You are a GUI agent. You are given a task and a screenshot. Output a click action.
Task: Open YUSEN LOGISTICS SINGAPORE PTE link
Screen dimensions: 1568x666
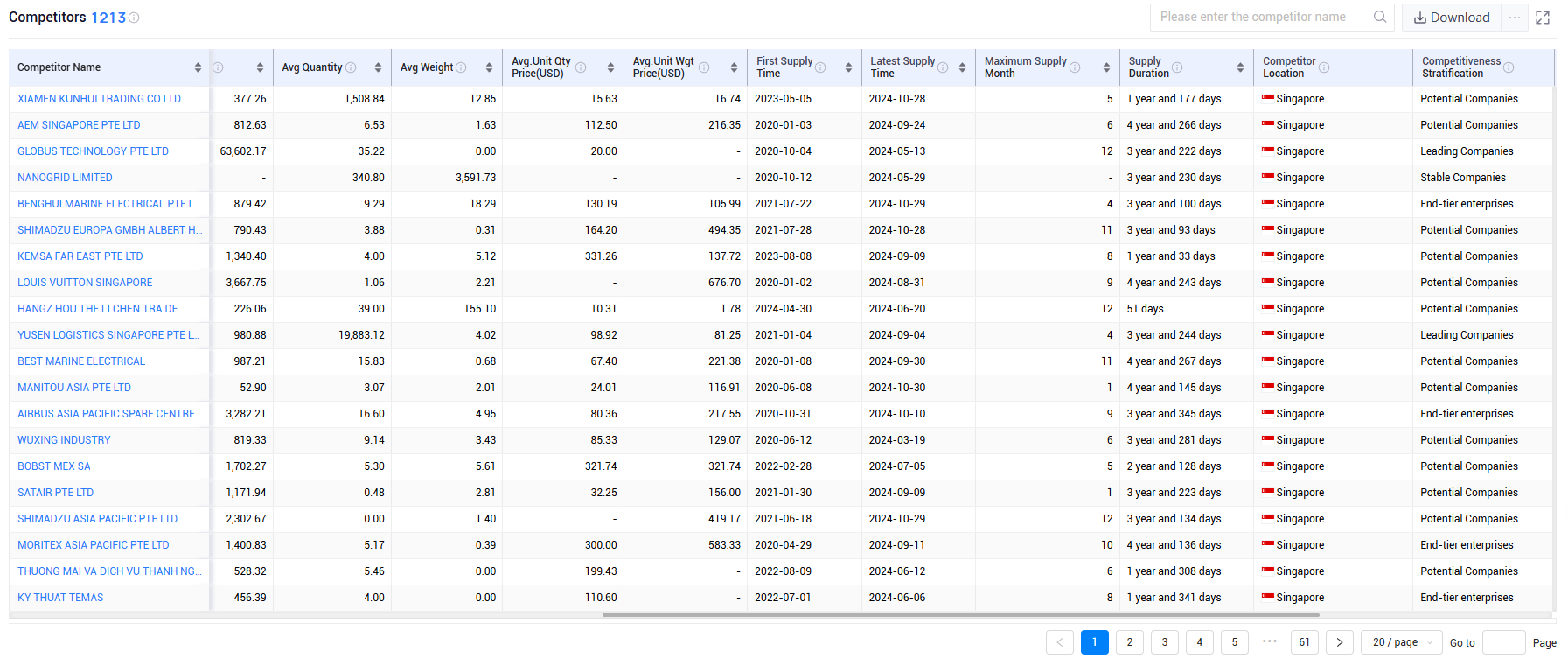[108, 335]
